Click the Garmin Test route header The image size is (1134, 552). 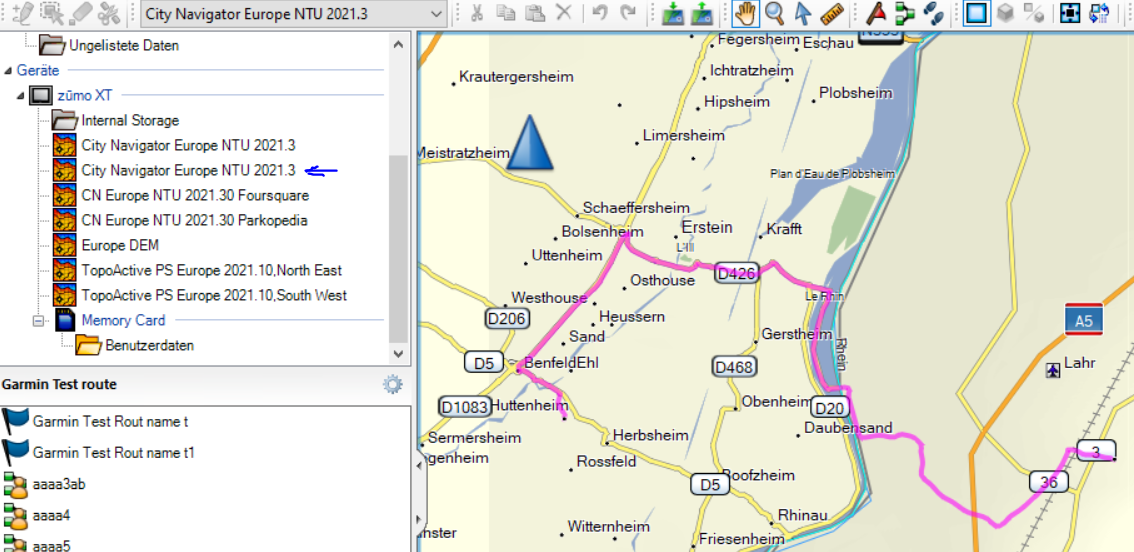59,384
